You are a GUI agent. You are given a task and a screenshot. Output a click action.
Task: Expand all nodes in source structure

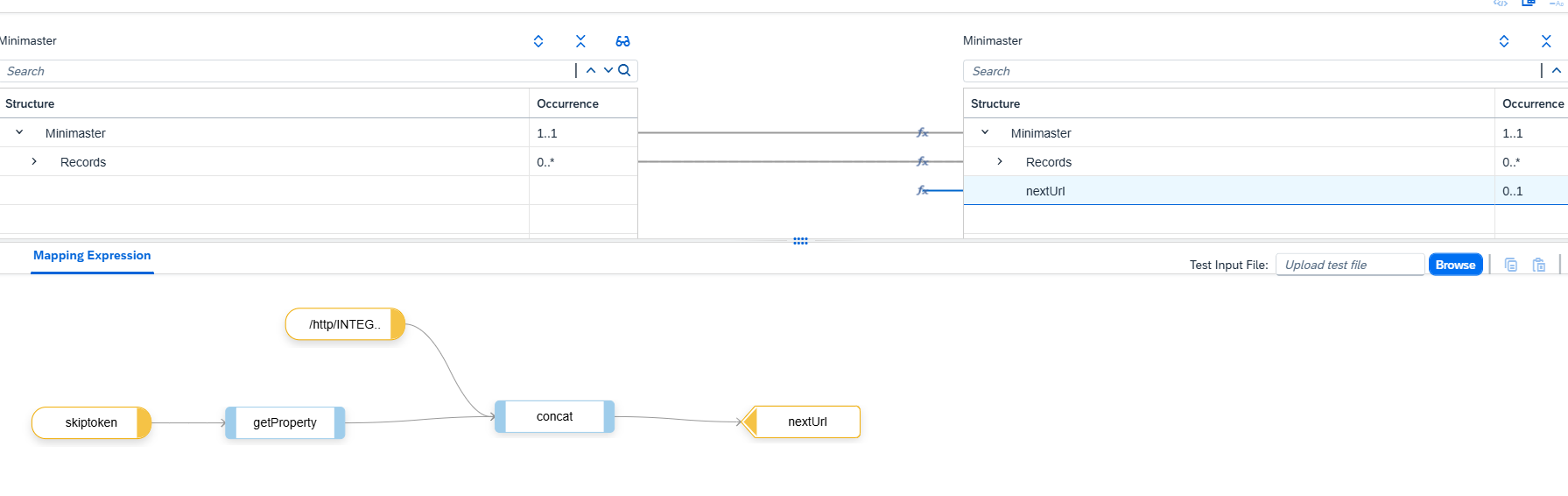coord(538,41)
